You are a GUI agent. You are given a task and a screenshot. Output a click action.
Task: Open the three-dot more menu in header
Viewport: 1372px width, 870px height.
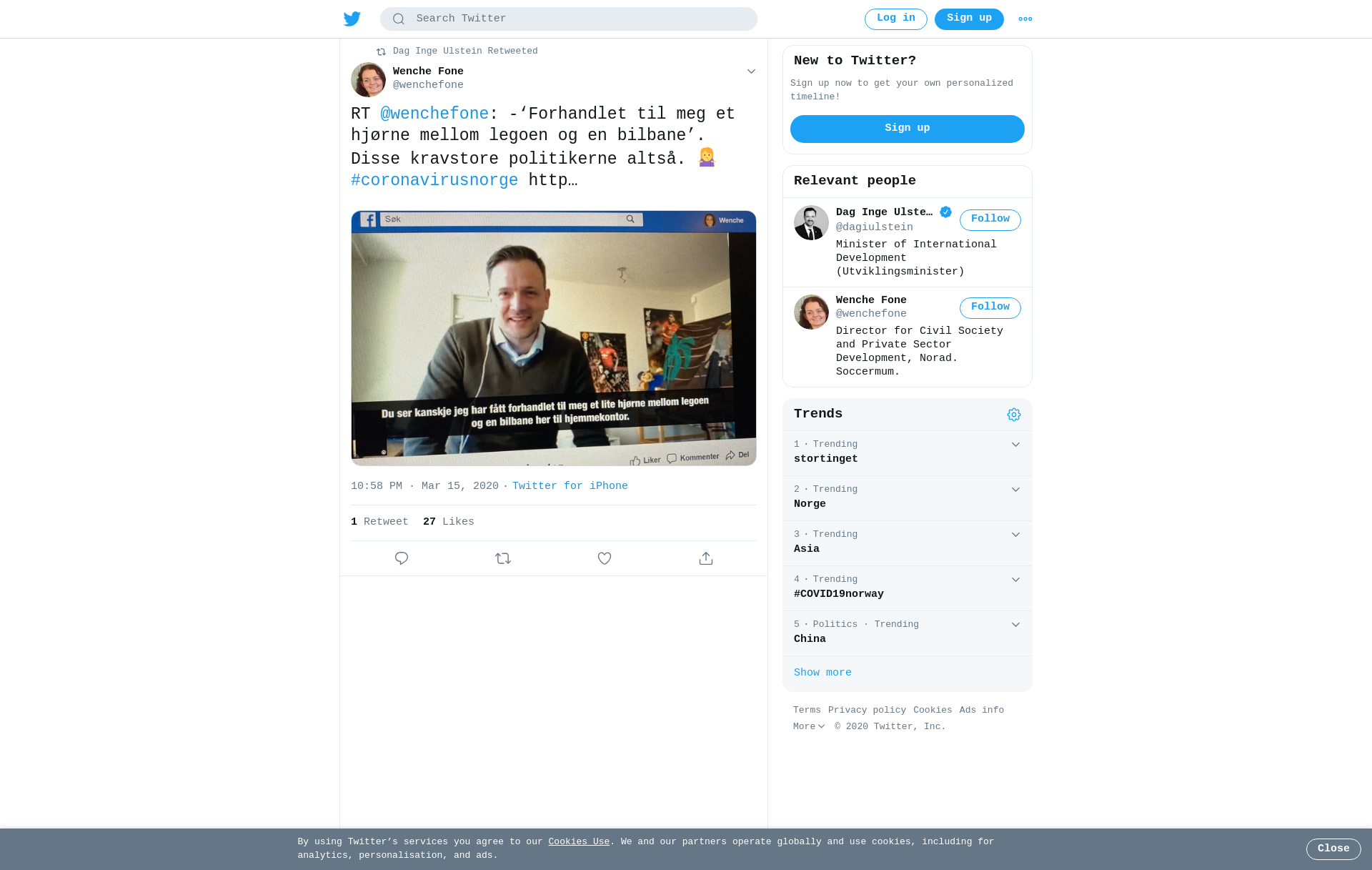pyautogui.click(x=1025, y=19)
